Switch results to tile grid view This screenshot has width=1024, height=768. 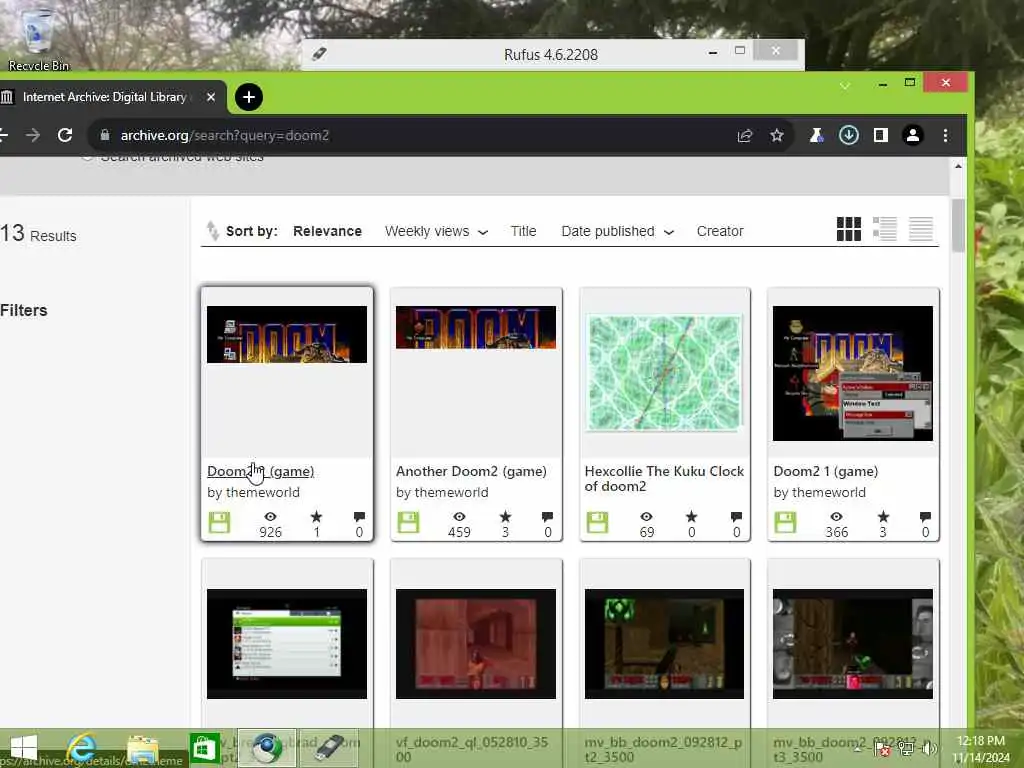[848, 229]
